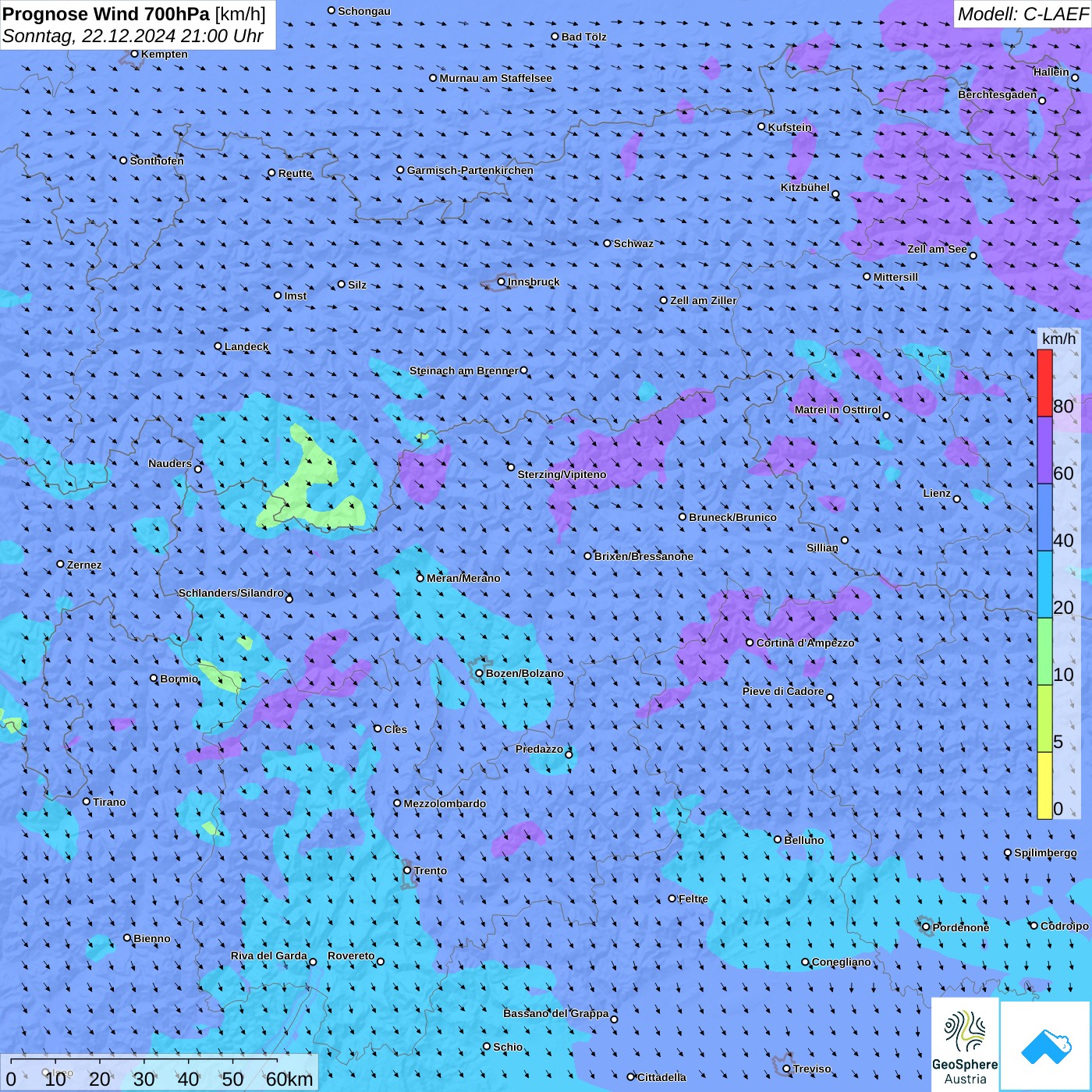Image resolution: width=1092 pixels, height=1092 pixels.
Task: Select the cyan 20-40 km/h legend swatch
Action: pos(1044,585)
